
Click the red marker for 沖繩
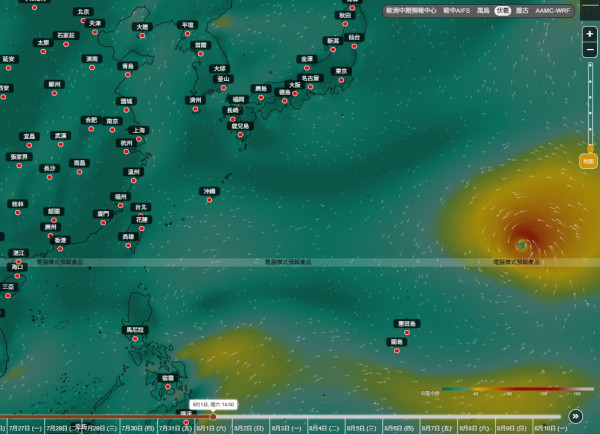click(x=209, y=200)
